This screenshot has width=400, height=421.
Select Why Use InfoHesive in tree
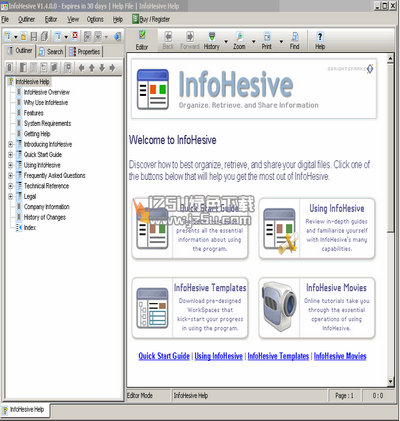pyautogui.click(x=46, y=103)
